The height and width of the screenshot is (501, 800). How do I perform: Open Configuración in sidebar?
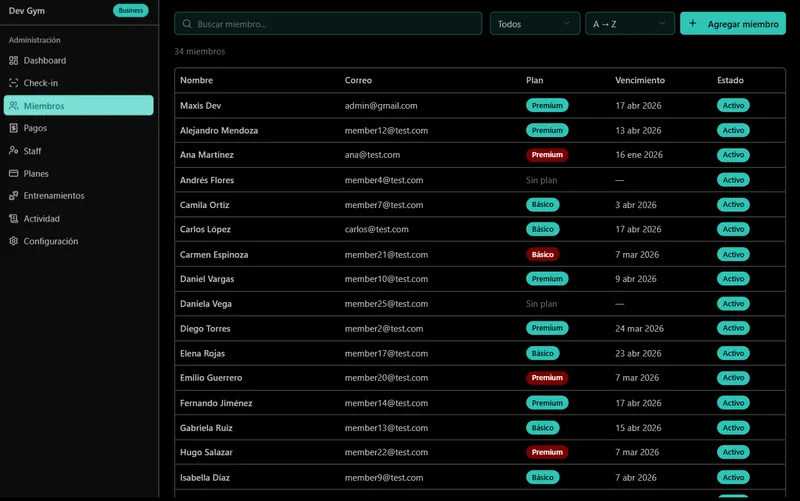pyautogui.click(x=78, y=241)
